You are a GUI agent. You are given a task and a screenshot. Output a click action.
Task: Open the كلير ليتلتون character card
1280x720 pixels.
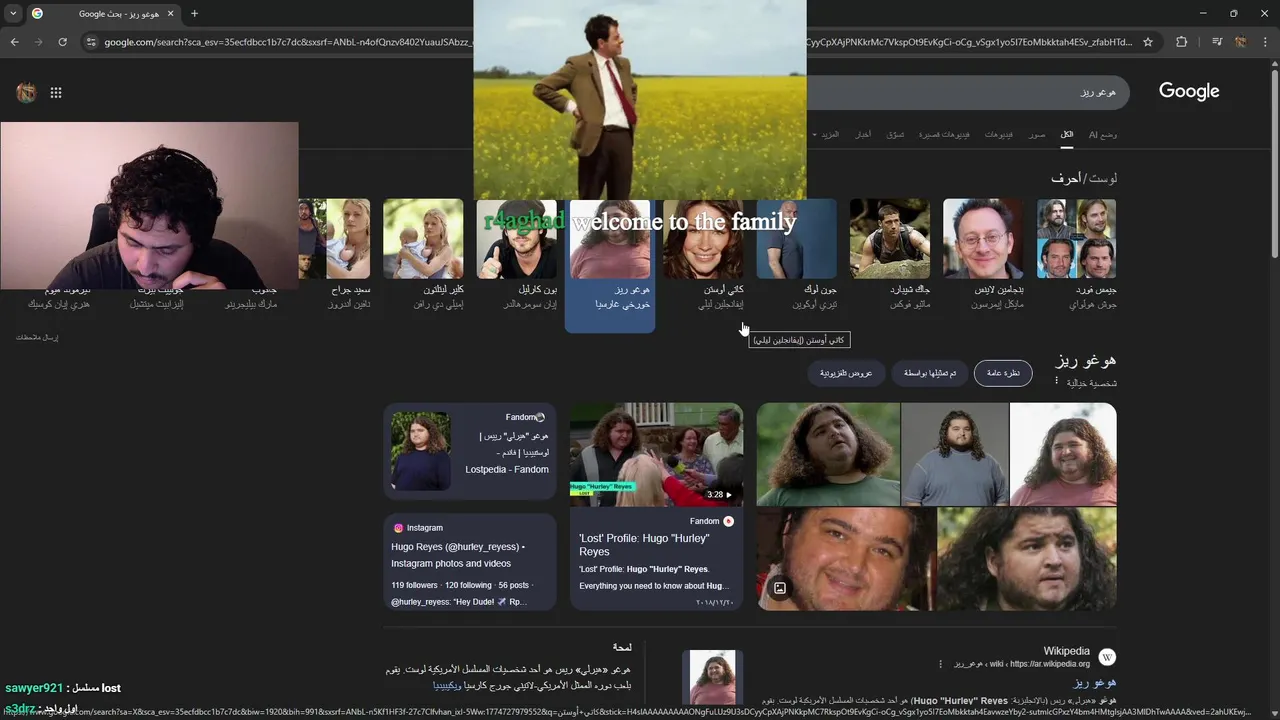[x=424, y=255]
